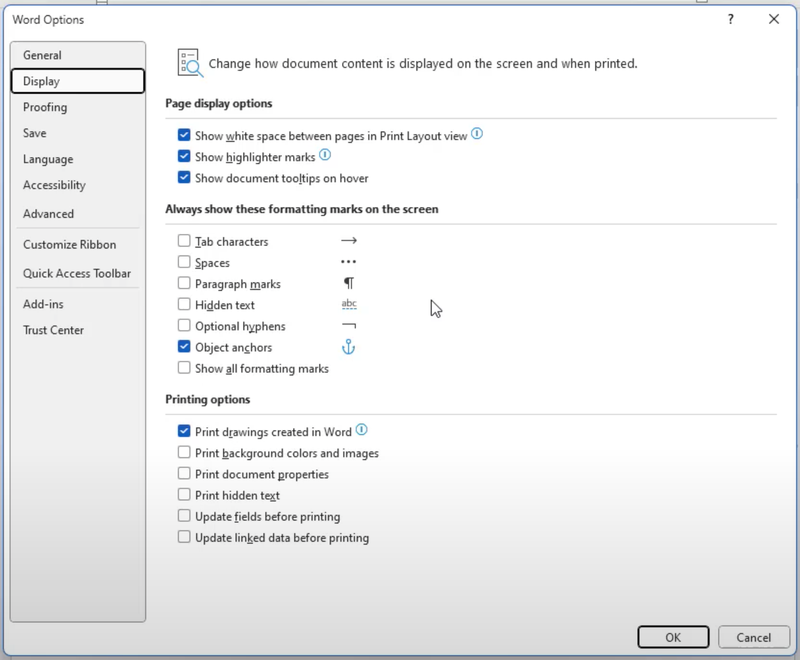The height and width of the screenshot is (660, 800).
Task: Click info icon next to Show highlighter marks
Action: 325,156
